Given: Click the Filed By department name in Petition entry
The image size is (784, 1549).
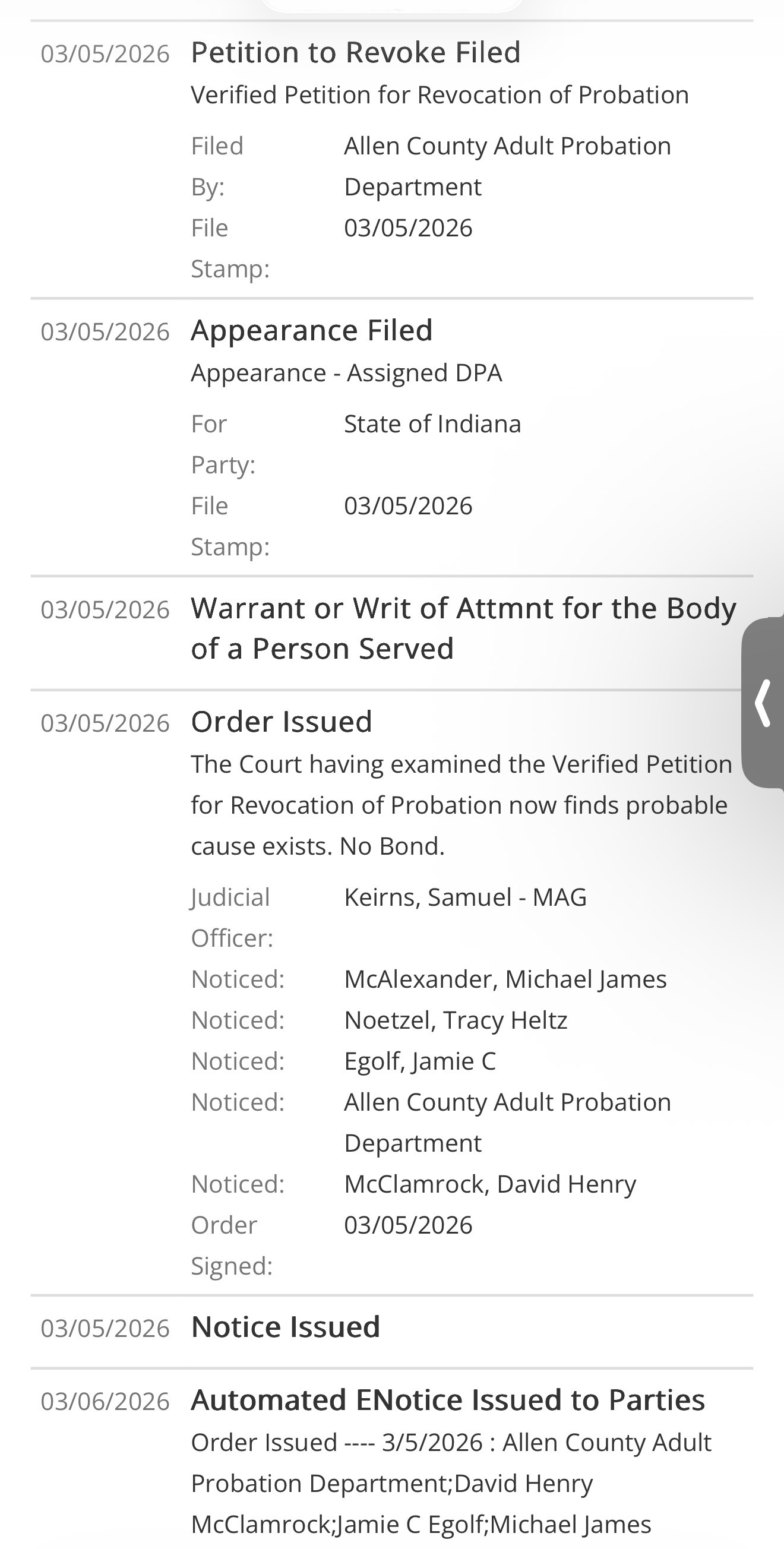Looking at the screenshot, I should [x=507, y=166].
